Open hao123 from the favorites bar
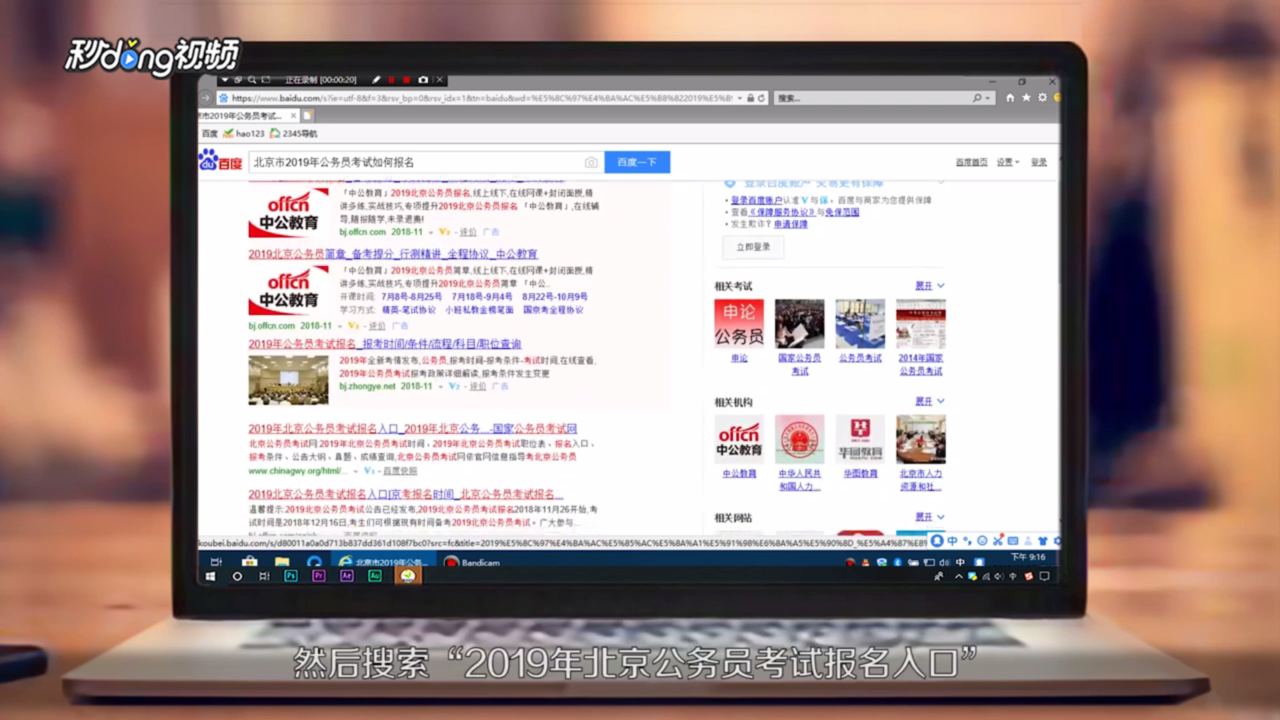 click(250, 131)
